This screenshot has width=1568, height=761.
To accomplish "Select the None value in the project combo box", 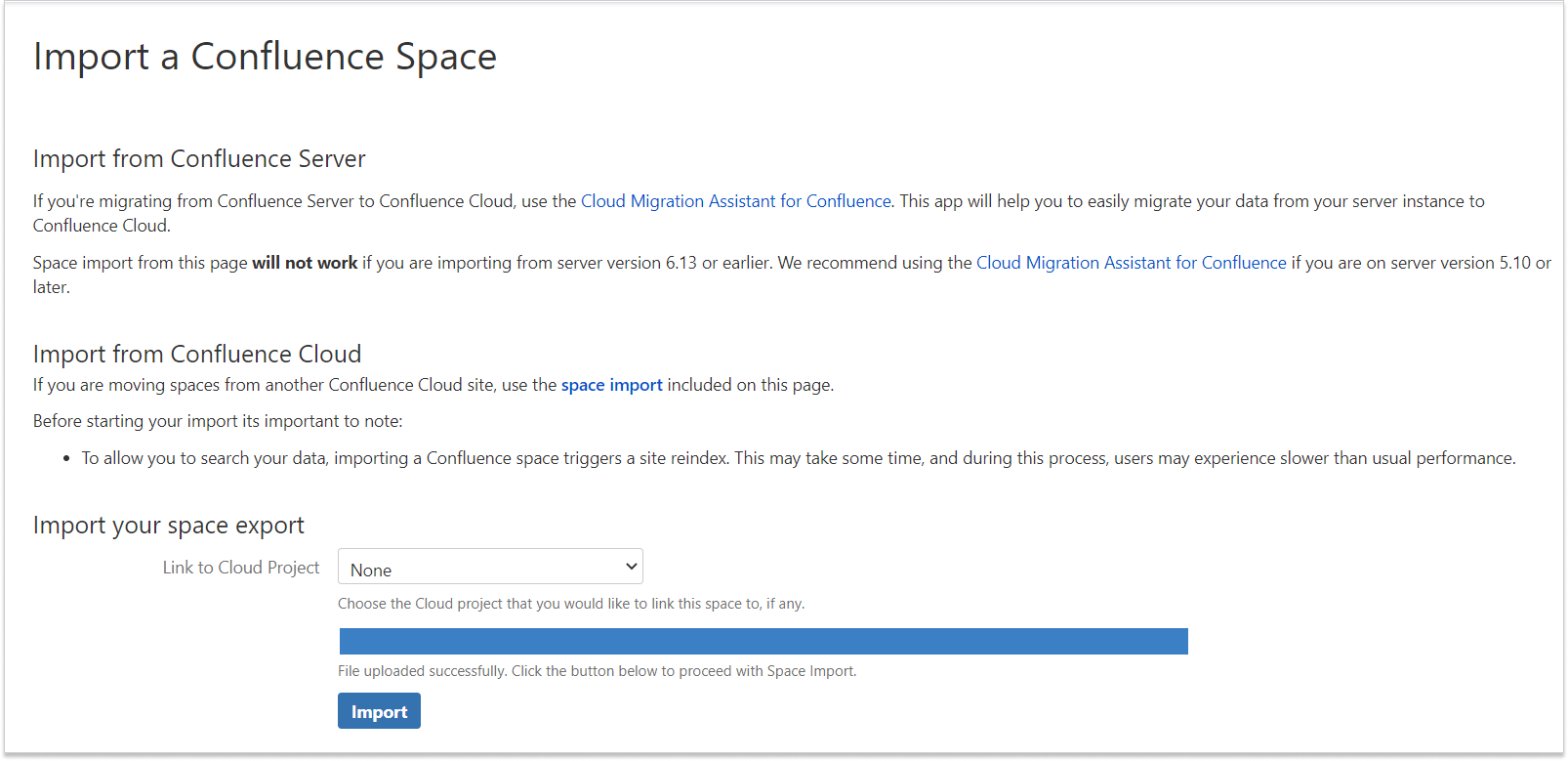I will coord(372,571).
